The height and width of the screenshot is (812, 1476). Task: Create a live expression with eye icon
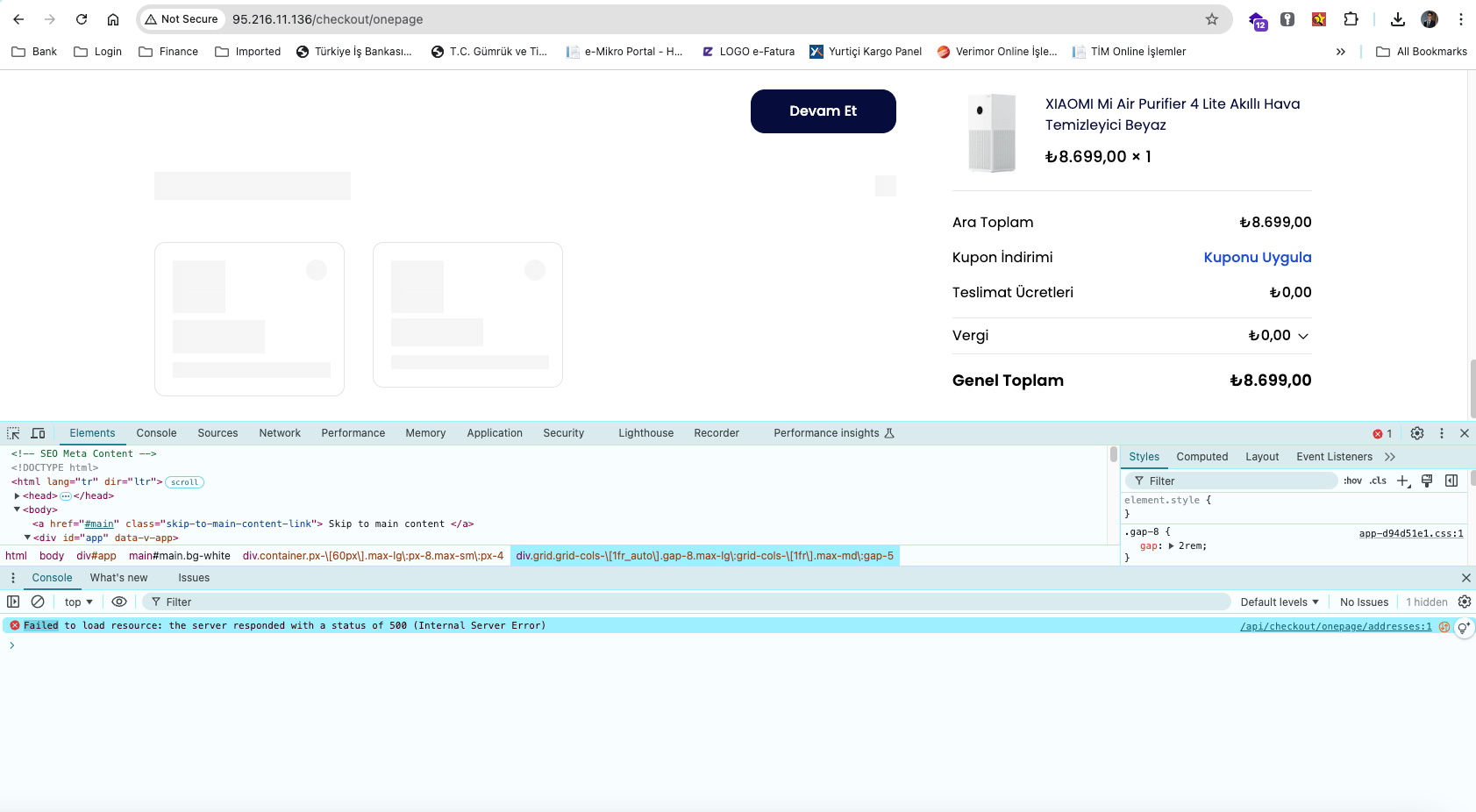coord(119,602)
